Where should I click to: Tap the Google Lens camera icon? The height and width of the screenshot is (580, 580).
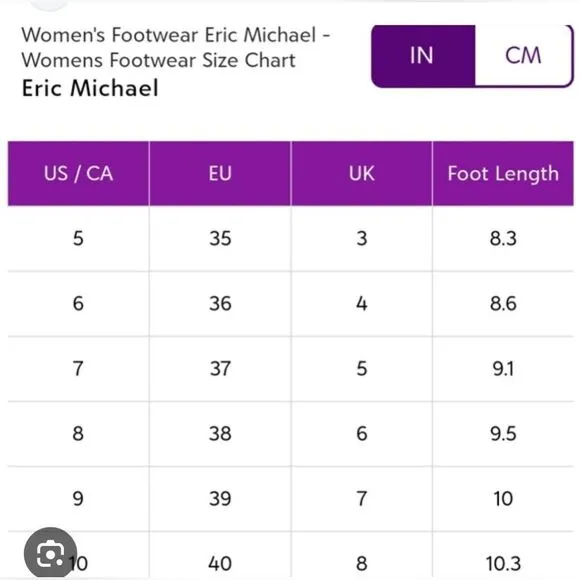(x=50, y=553)
